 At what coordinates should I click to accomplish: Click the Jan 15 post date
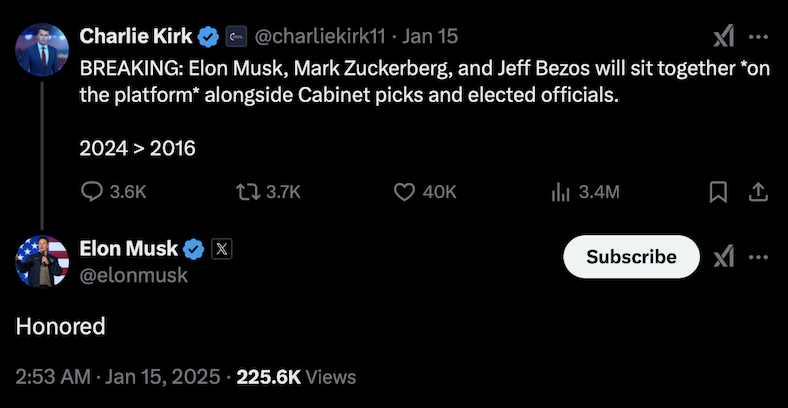tap(430, 37)
